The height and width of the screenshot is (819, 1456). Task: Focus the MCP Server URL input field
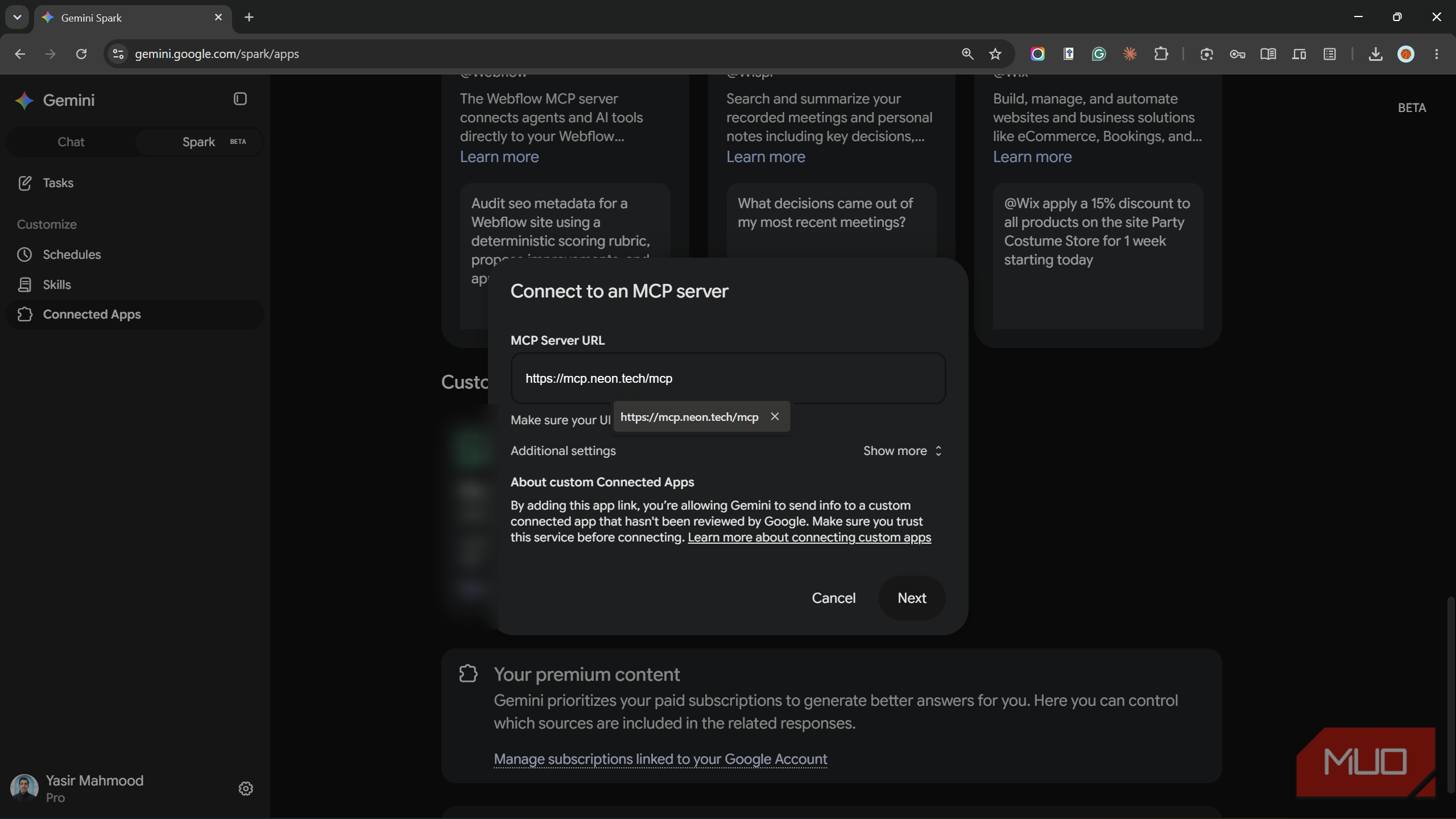pyautogui.click(x=728, y=378)
